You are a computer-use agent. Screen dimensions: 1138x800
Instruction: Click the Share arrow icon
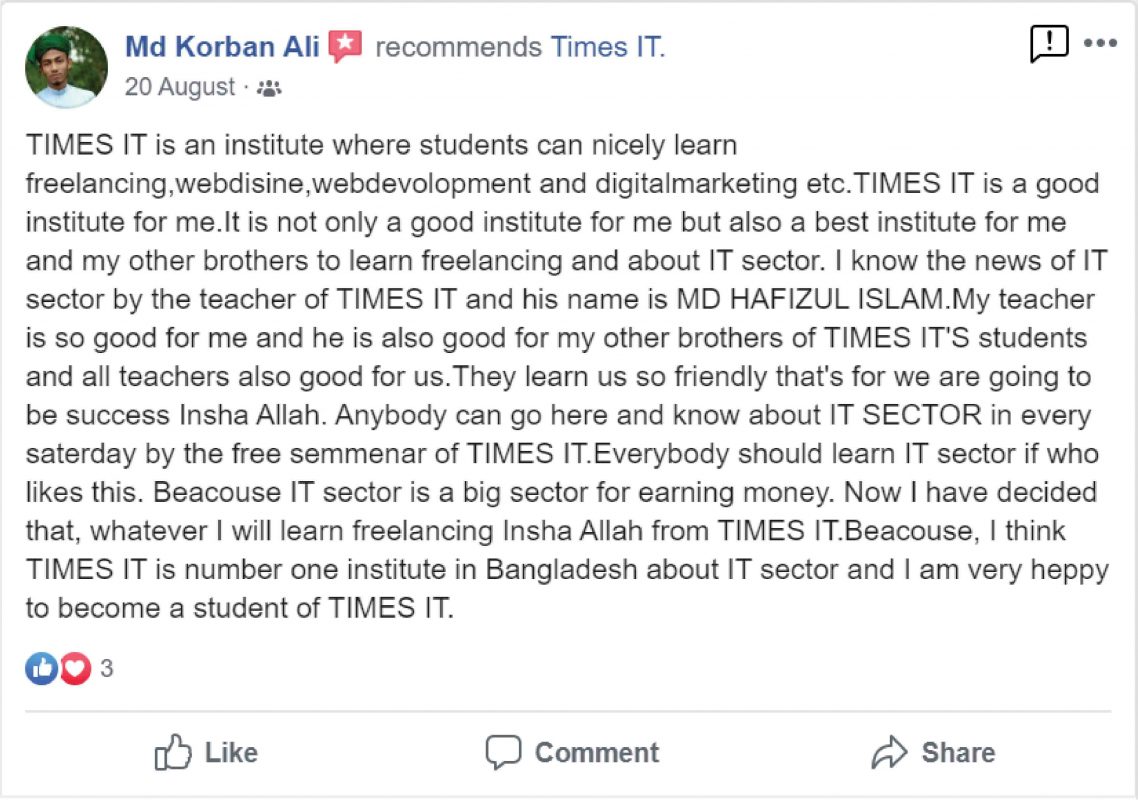pyautogui.click(x=889, y=752)
